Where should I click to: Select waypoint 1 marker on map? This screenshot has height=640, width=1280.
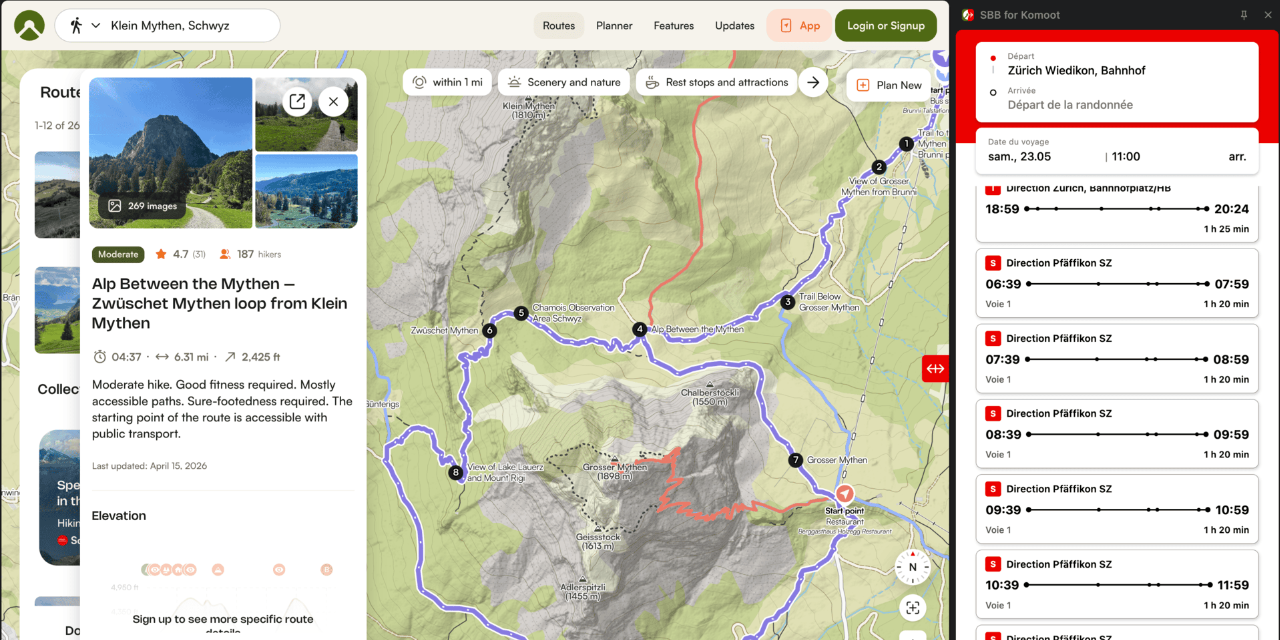tap(906, 144)
